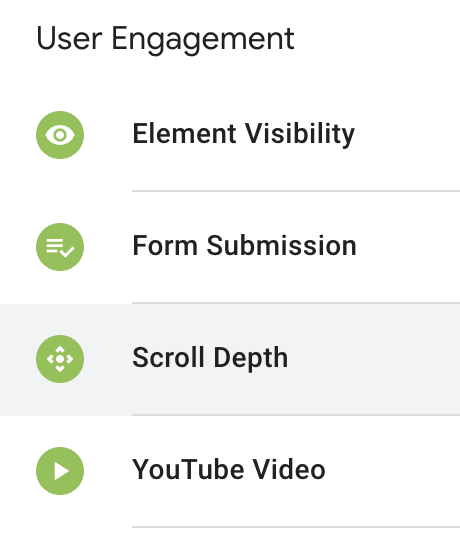The image size is (460, 552).
Task: Click the YouTube Video play icon
Action: (x=60, y=471)
